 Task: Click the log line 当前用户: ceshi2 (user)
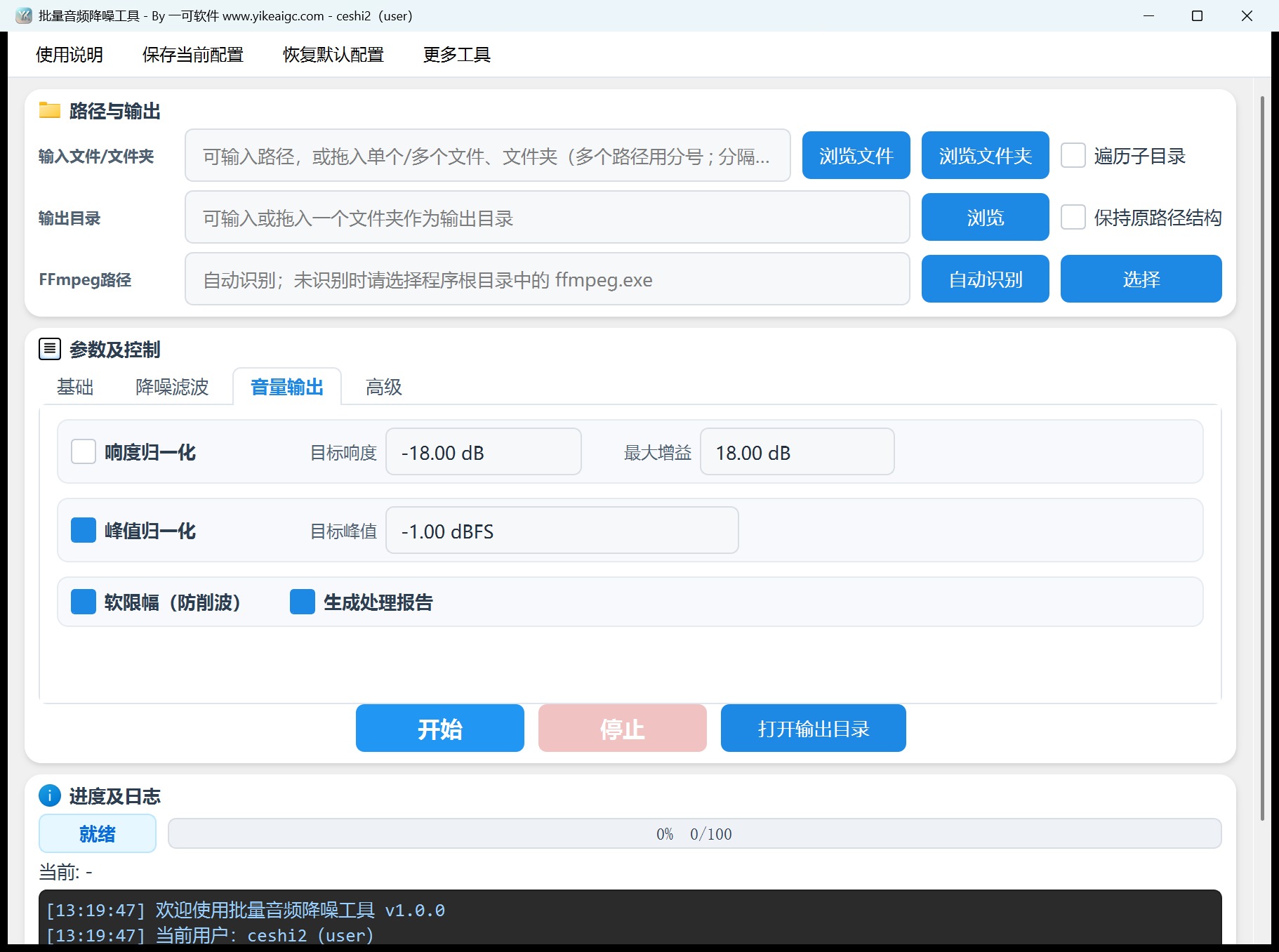(x=210, y=935)
